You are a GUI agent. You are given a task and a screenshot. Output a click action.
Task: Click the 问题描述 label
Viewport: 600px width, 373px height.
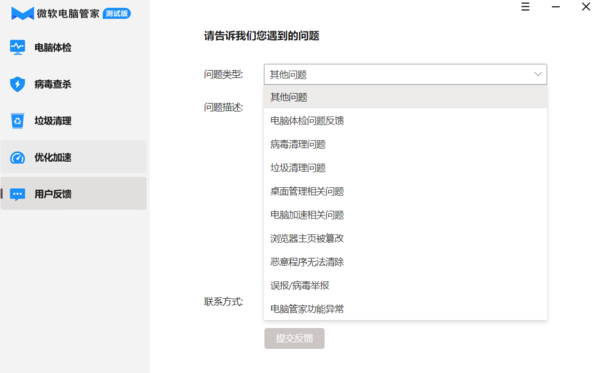coord(223,107)
